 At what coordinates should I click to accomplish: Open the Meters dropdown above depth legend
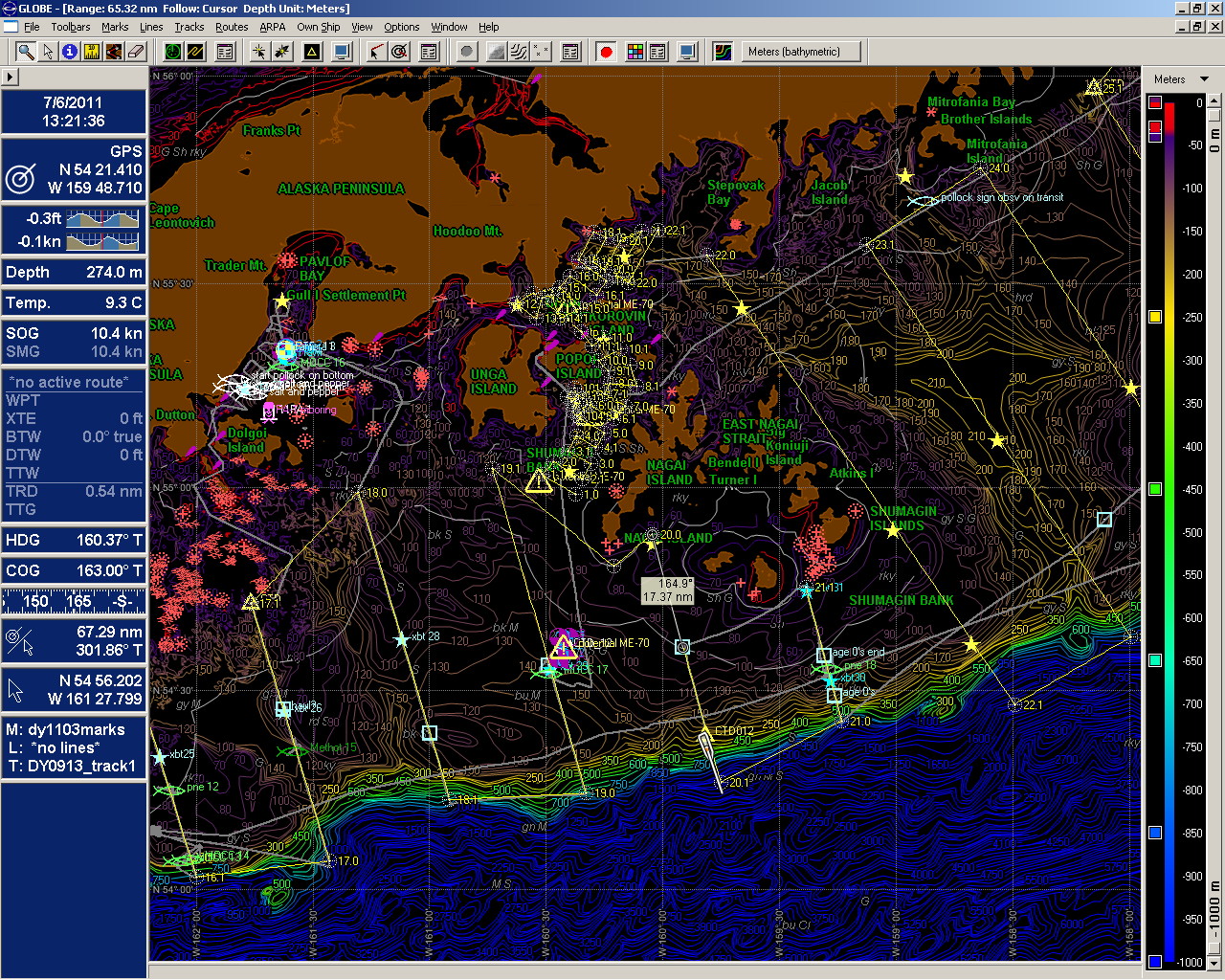tap(1179, 79)
